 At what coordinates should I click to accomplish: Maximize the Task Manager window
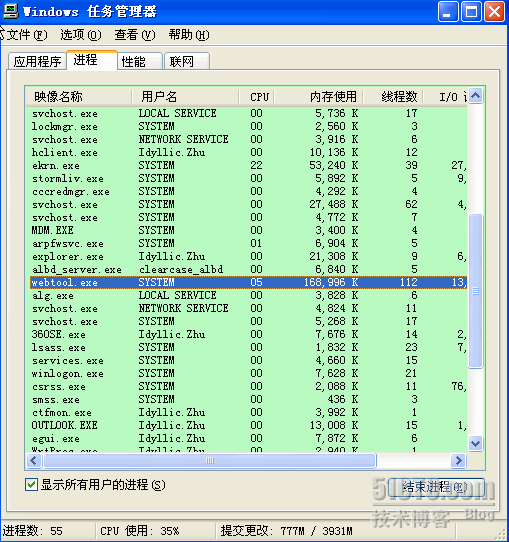471,12
